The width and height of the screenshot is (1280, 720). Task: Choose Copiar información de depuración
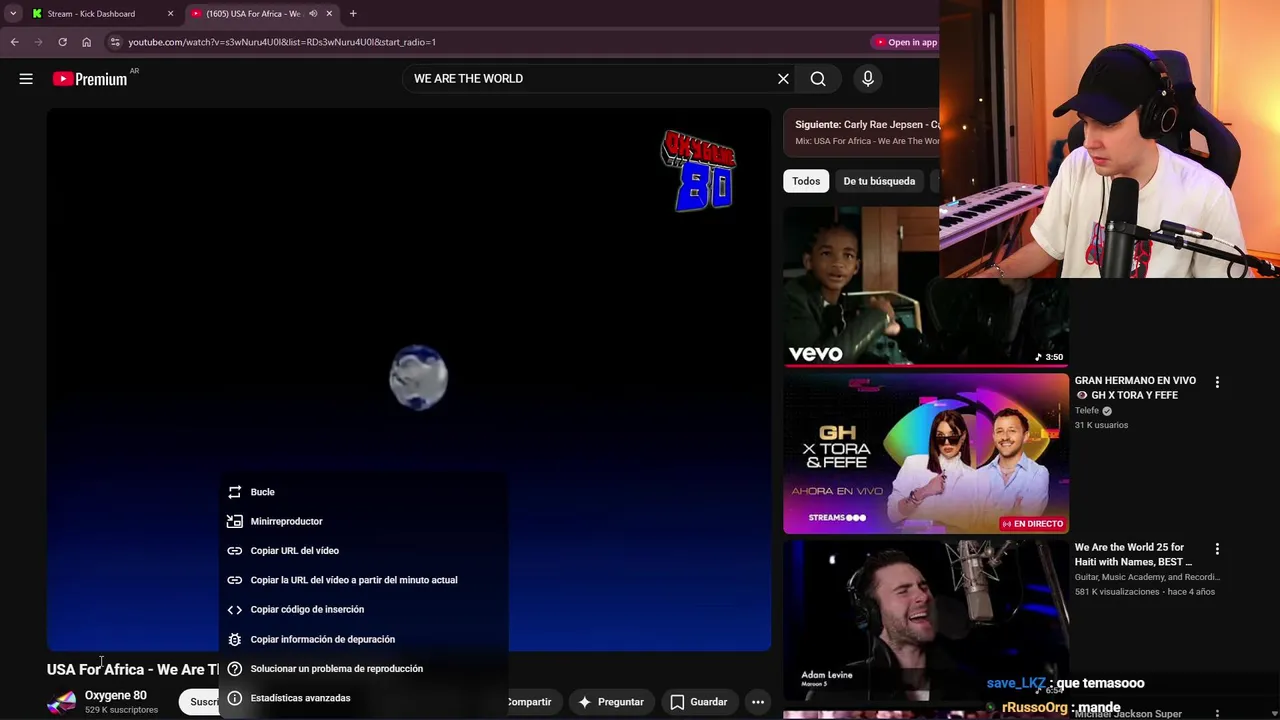coord(364,639)
